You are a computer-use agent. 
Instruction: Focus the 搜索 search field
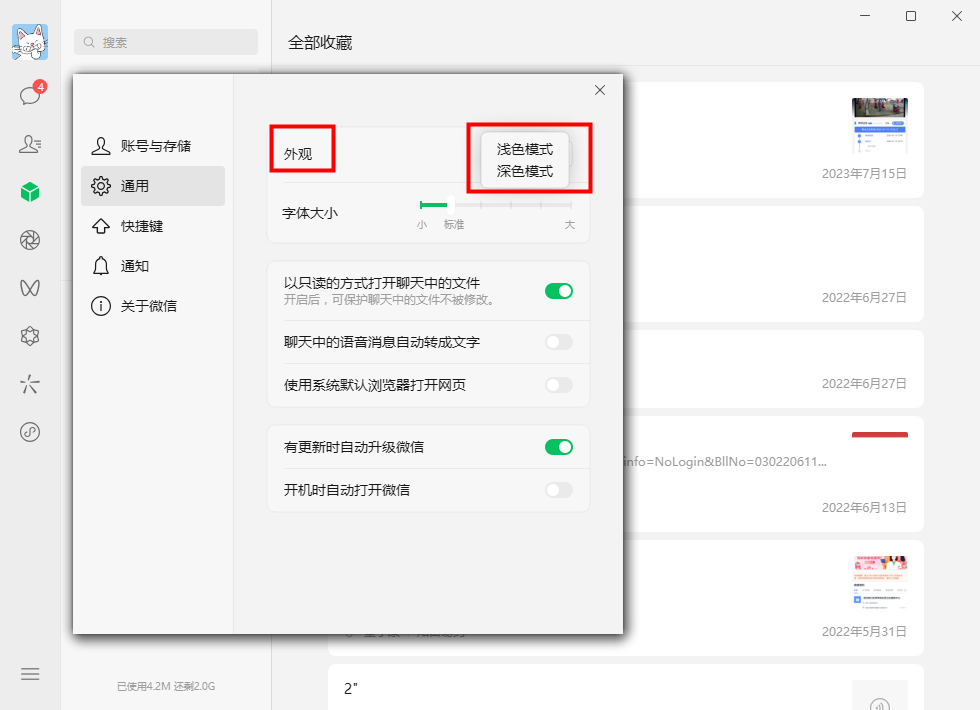coord(166,42)
